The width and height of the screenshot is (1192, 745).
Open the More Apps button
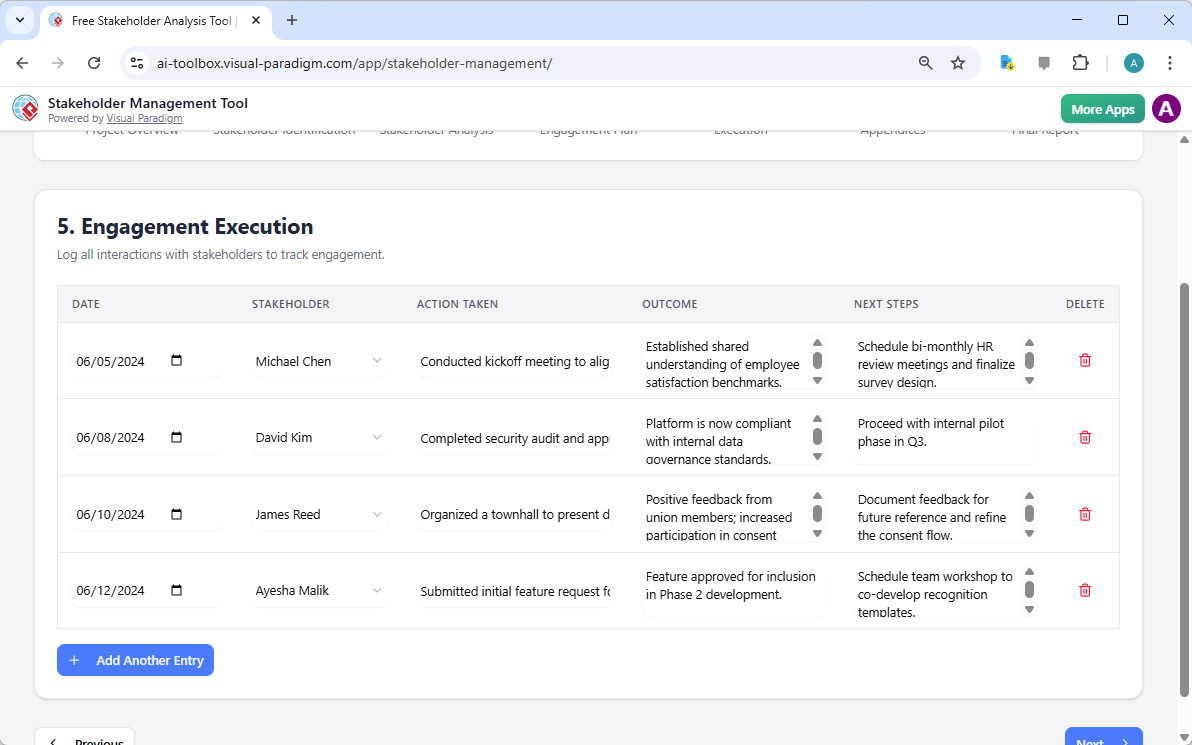coord(1102,108)
